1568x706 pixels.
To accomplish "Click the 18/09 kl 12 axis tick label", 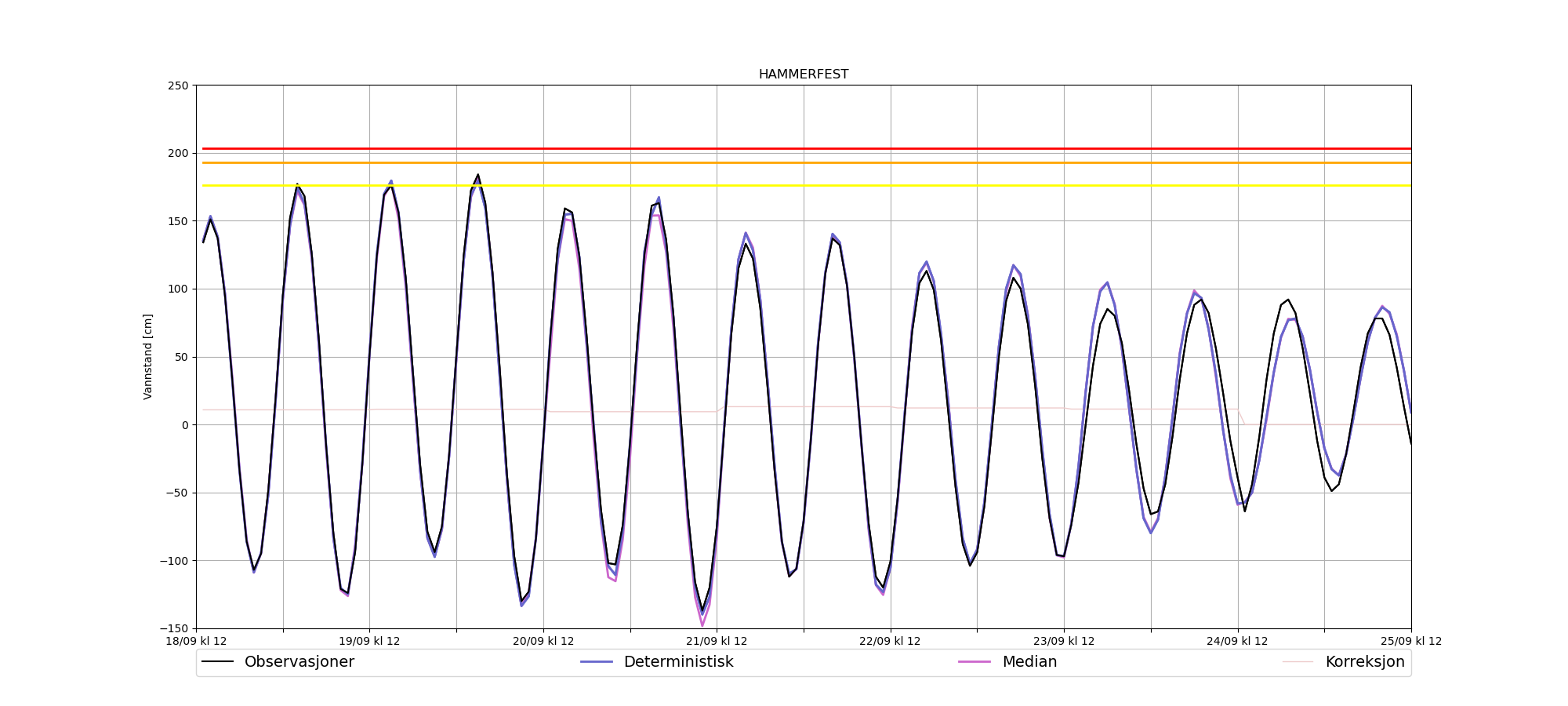I will [x=196, y=641].
